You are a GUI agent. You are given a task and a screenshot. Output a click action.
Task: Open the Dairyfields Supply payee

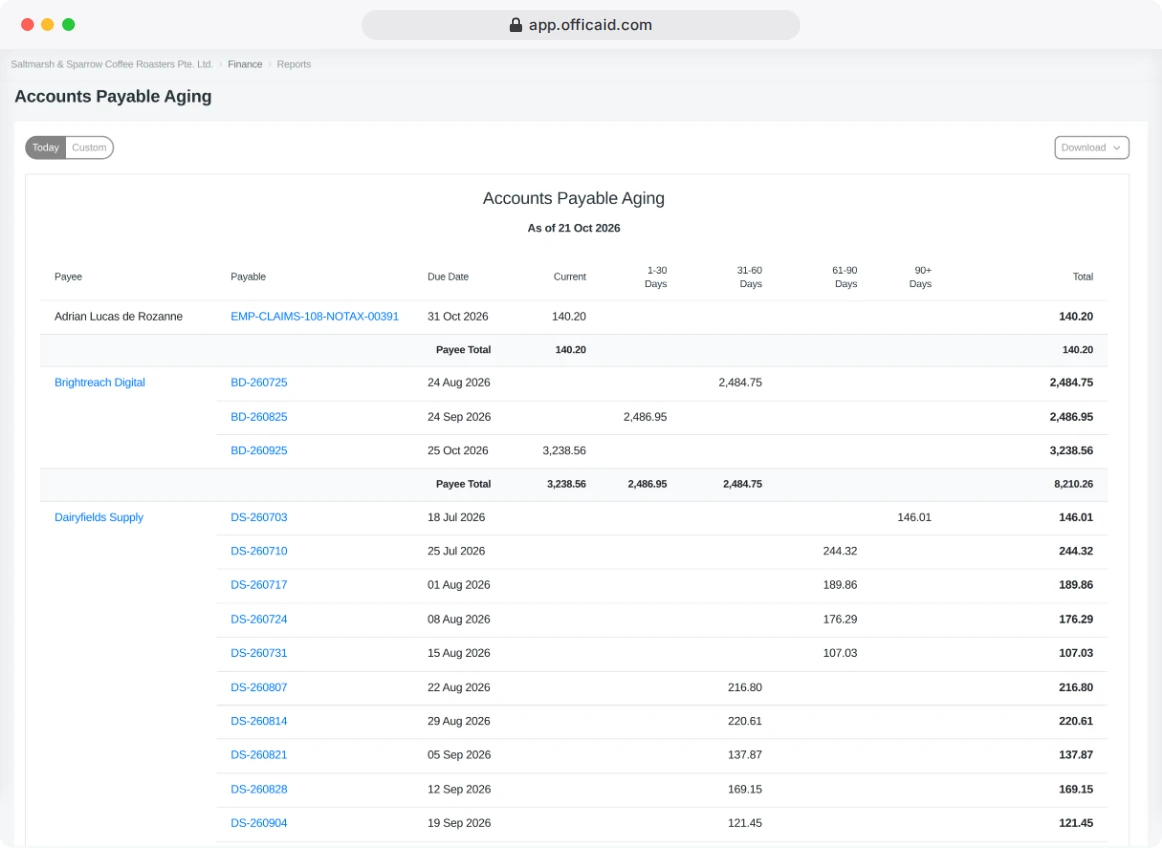tap(99, 517)
